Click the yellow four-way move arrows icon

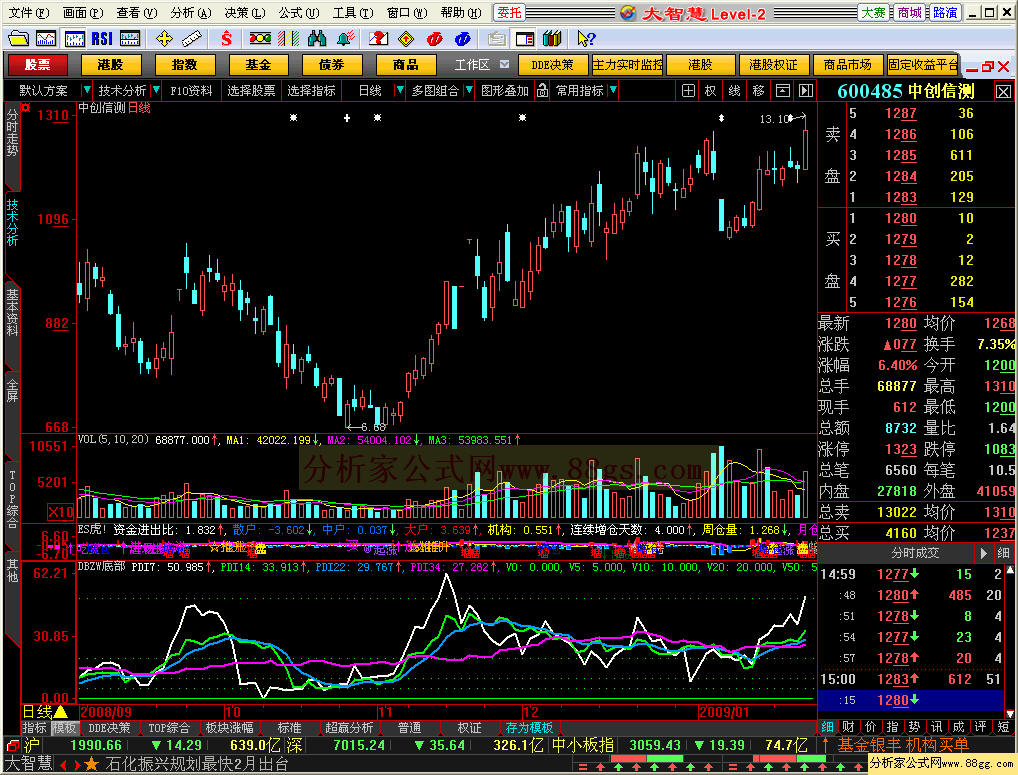tap(164, 39)
